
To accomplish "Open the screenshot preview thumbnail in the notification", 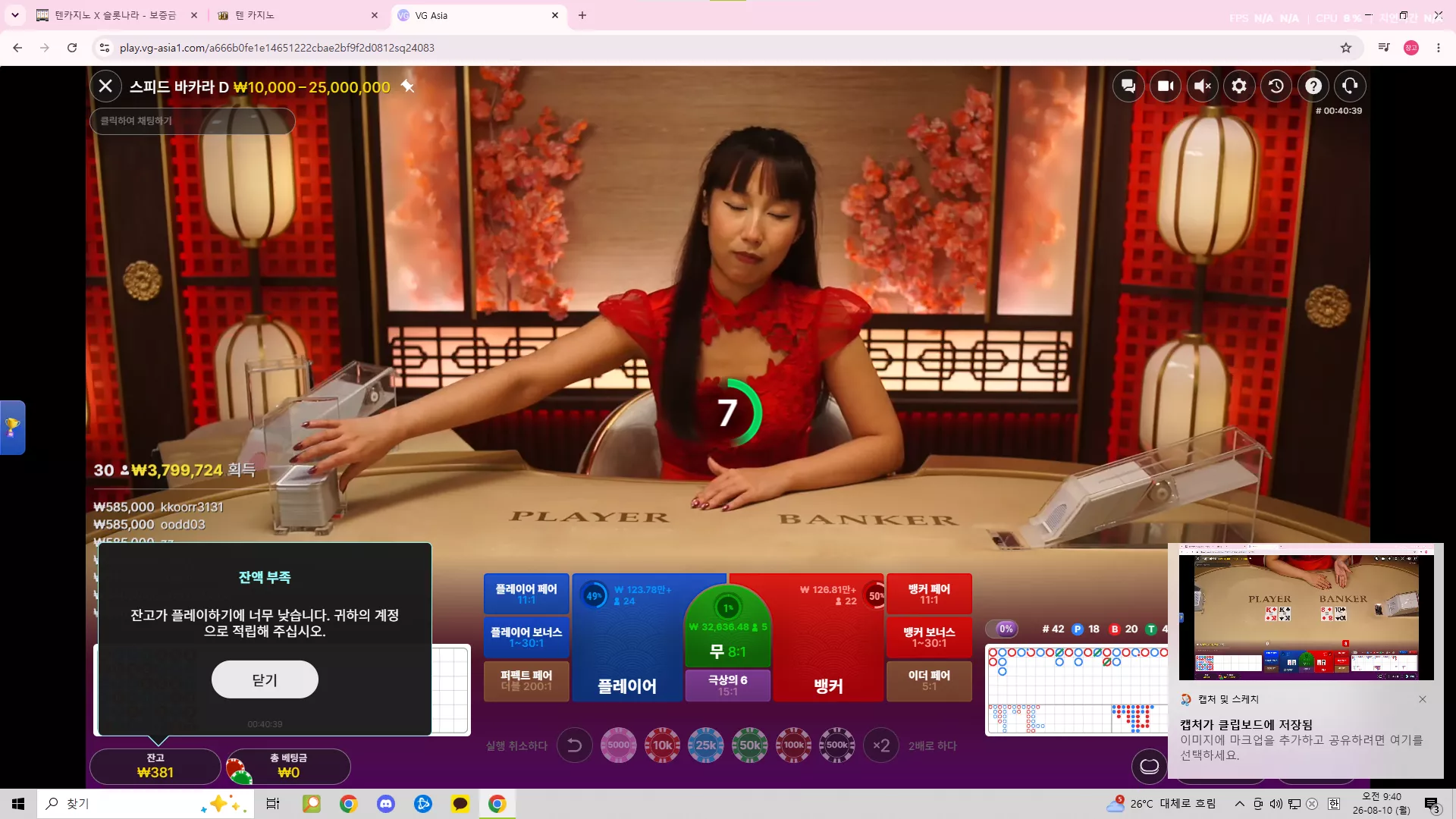I will point(1306,613).
